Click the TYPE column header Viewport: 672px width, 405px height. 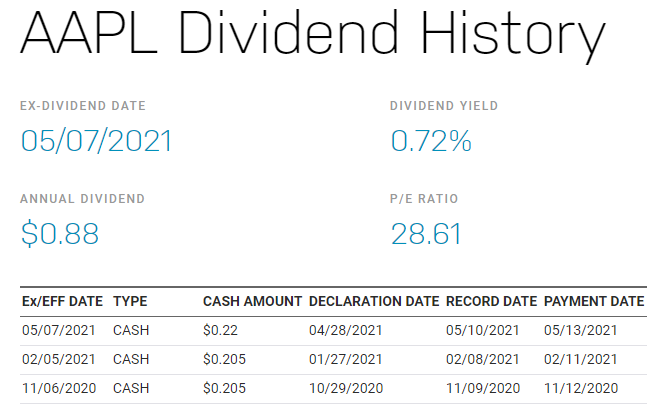(130, 301)
